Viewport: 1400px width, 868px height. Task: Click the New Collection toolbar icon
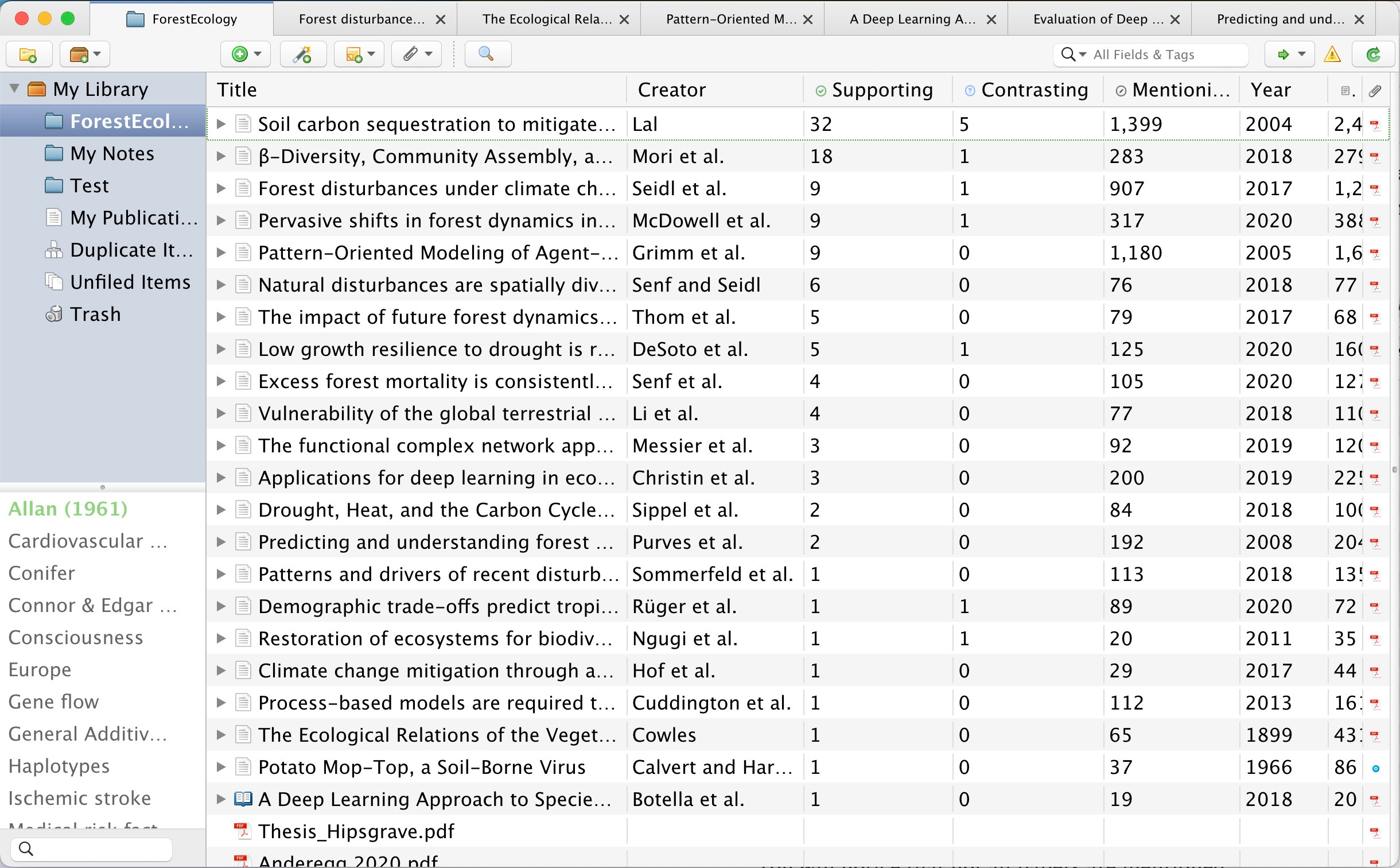28,55
